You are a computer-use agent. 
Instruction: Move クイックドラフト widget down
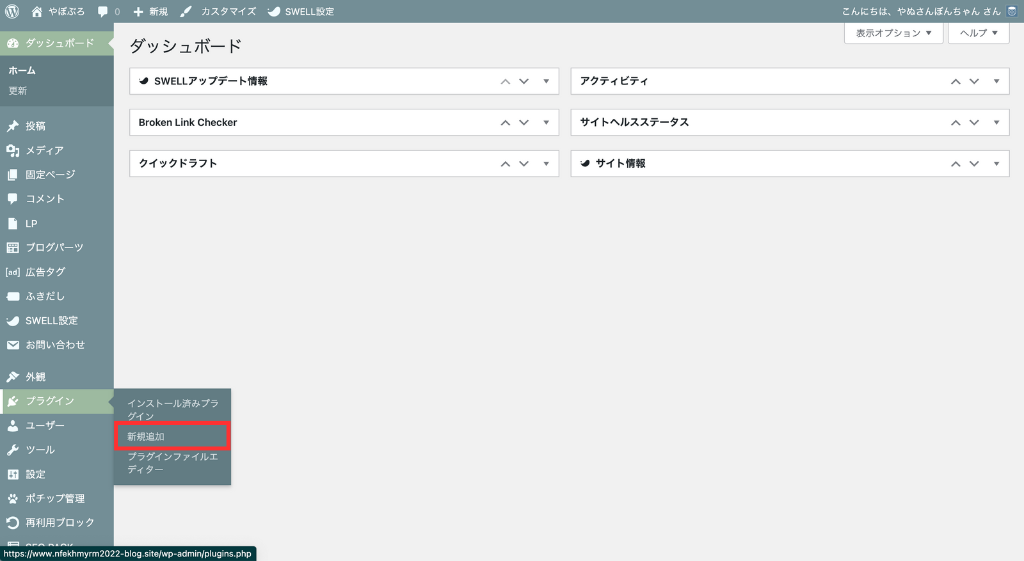[x=524, y=164]
